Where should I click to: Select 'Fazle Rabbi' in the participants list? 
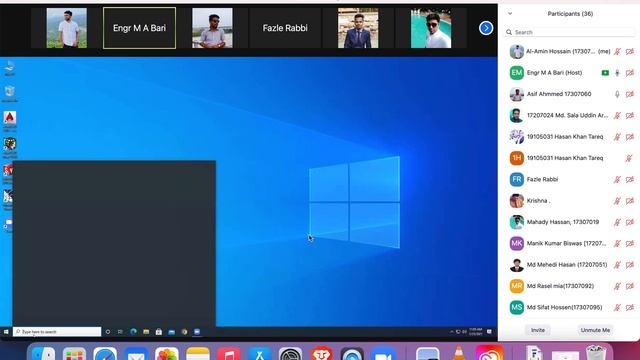point(542,179)
